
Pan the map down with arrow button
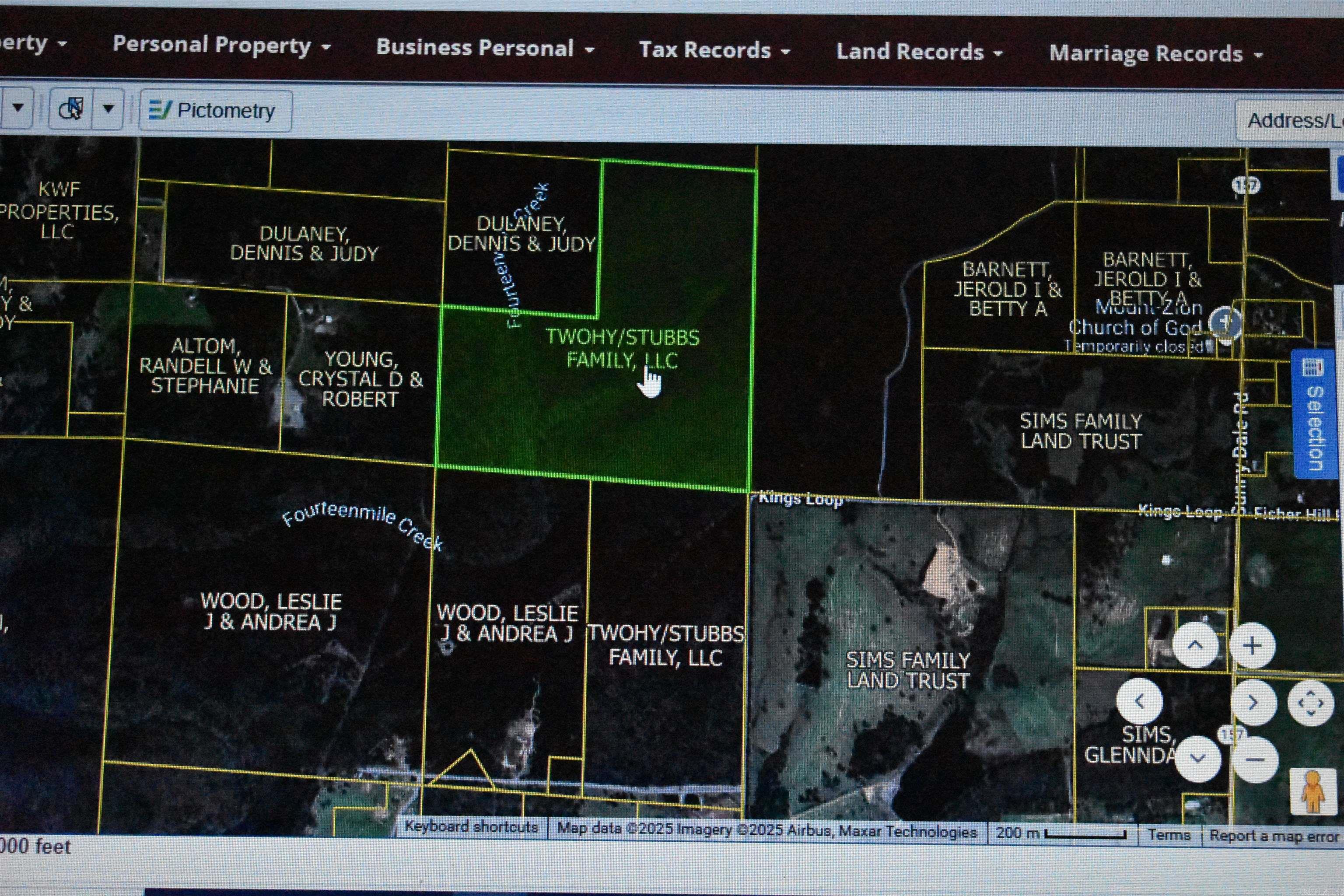pyautogui.click(x=1198, y=759)
